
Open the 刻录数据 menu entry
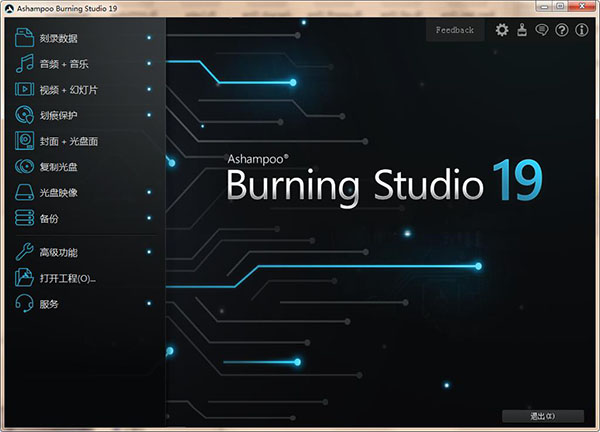tap(85, 37)
